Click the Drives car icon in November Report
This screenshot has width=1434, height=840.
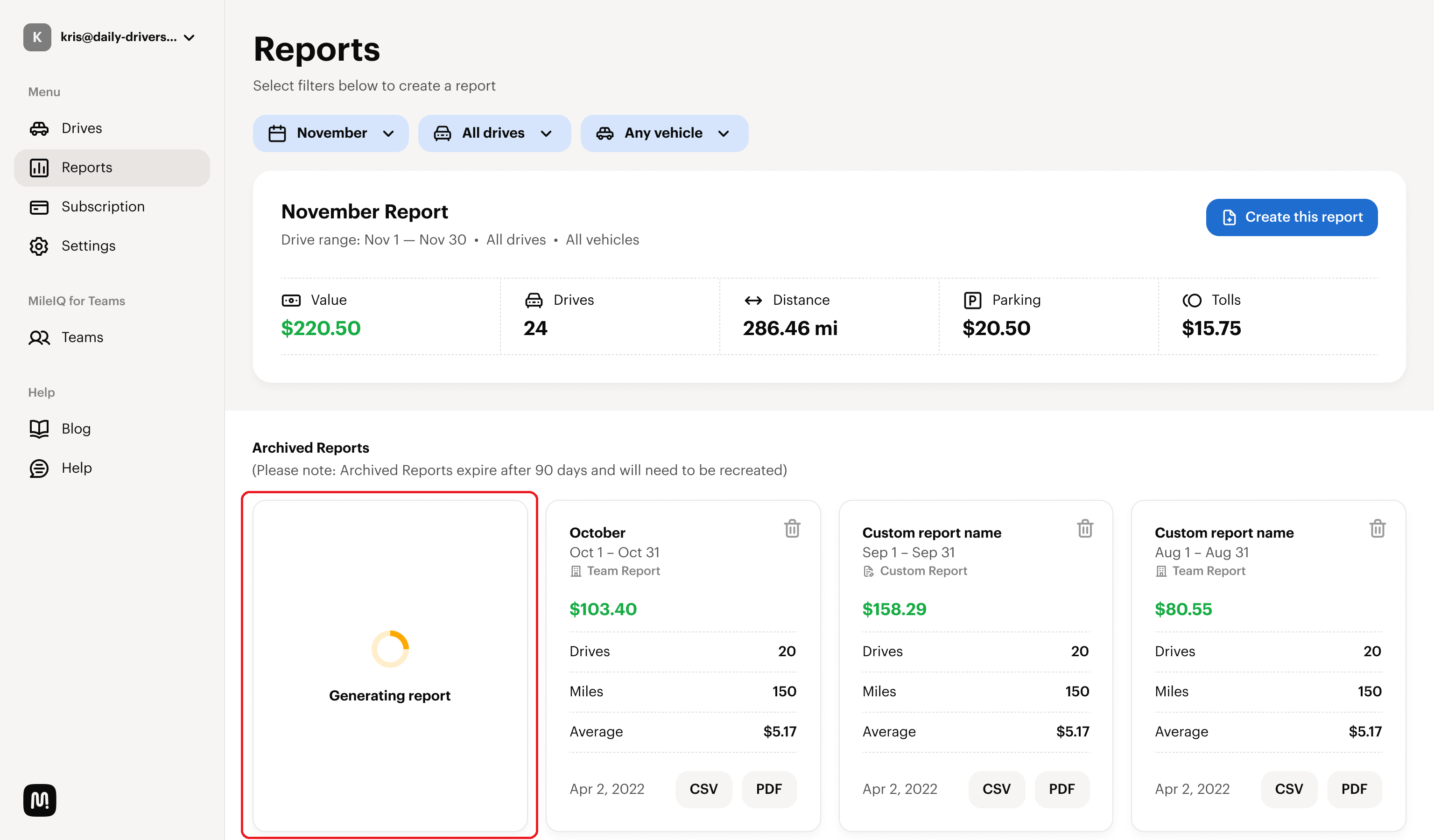coord(533,300)
